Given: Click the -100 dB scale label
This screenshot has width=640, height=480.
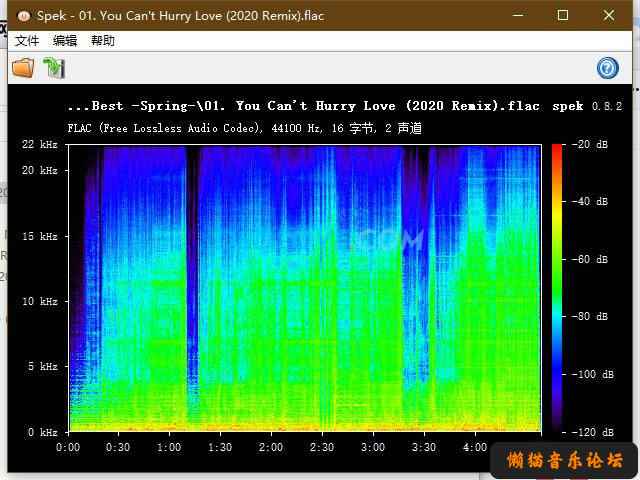Looking at the screenshot, I should pos(592,374).
